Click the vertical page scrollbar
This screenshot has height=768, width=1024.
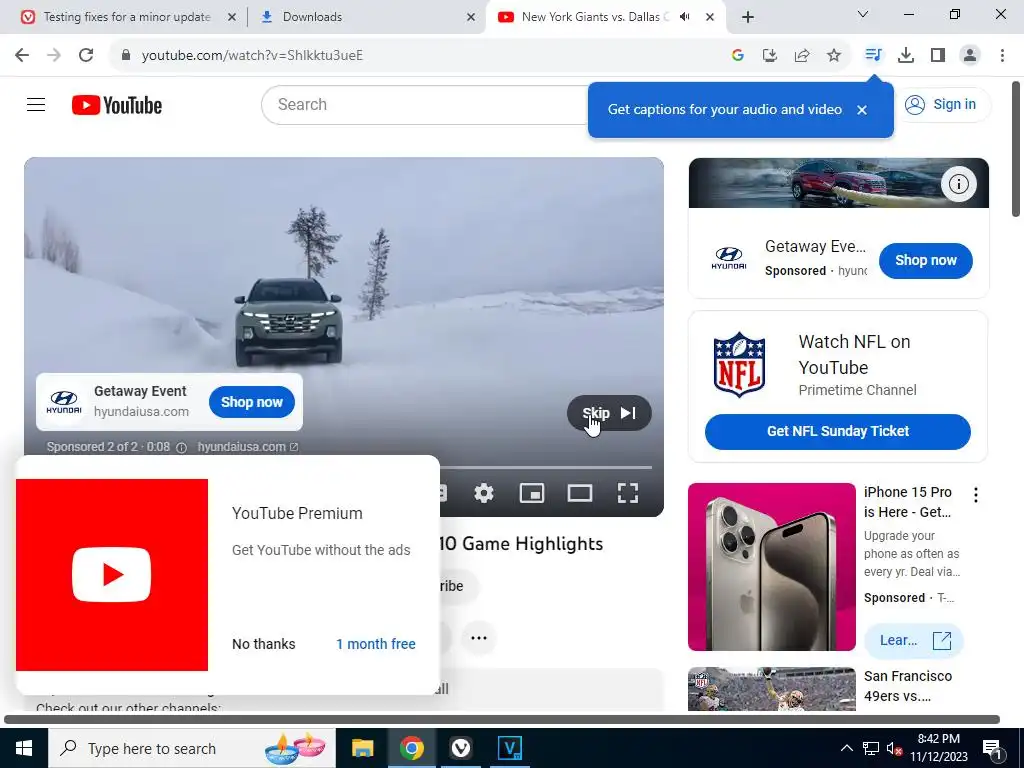pos(1016,149)
